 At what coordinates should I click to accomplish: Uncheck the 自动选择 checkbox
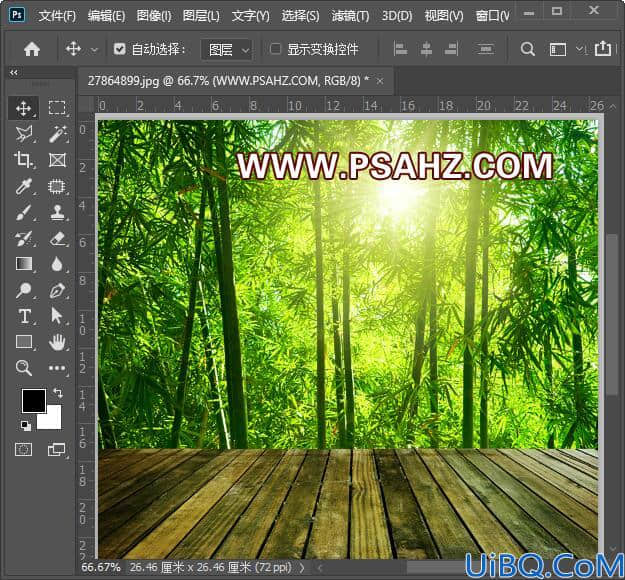coord(119,49)
